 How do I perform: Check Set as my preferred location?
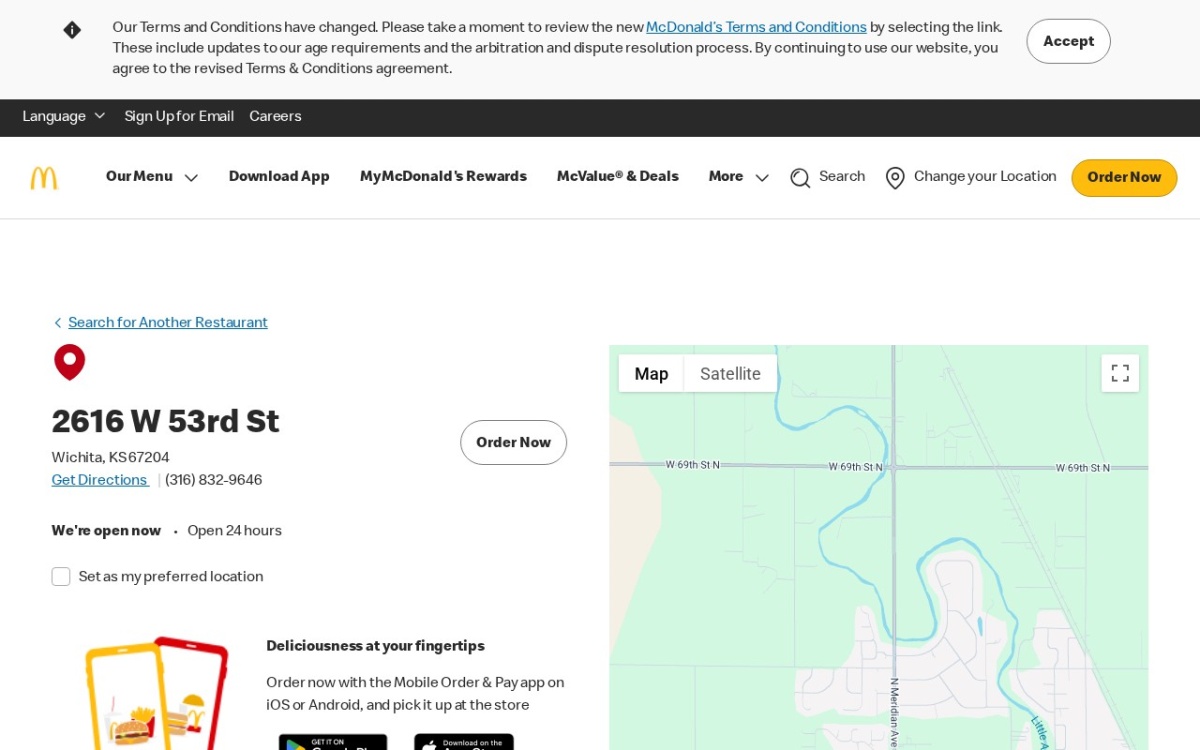pos(61,577)
